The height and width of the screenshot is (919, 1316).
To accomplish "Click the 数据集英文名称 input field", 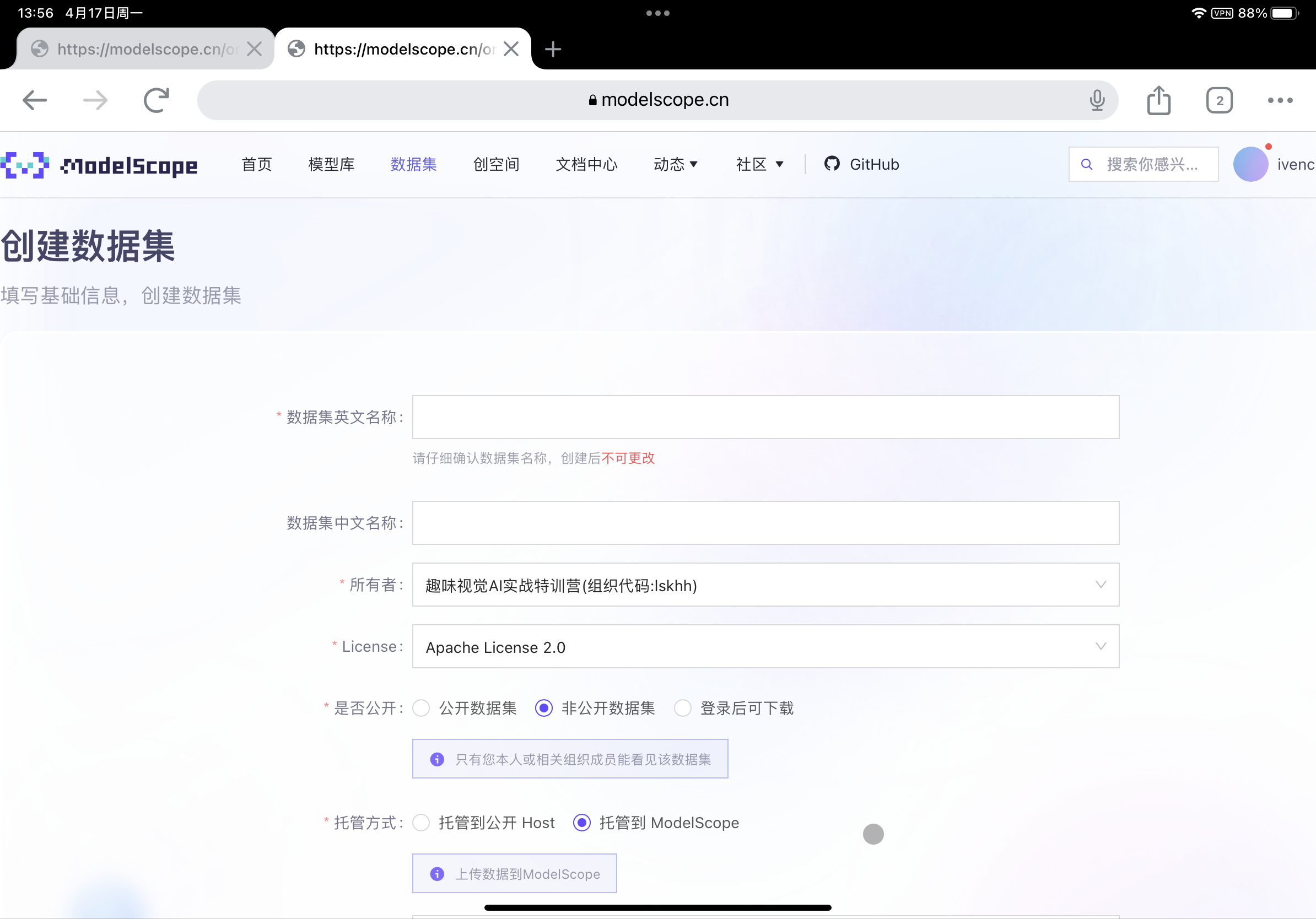I will tap(765, 417).
